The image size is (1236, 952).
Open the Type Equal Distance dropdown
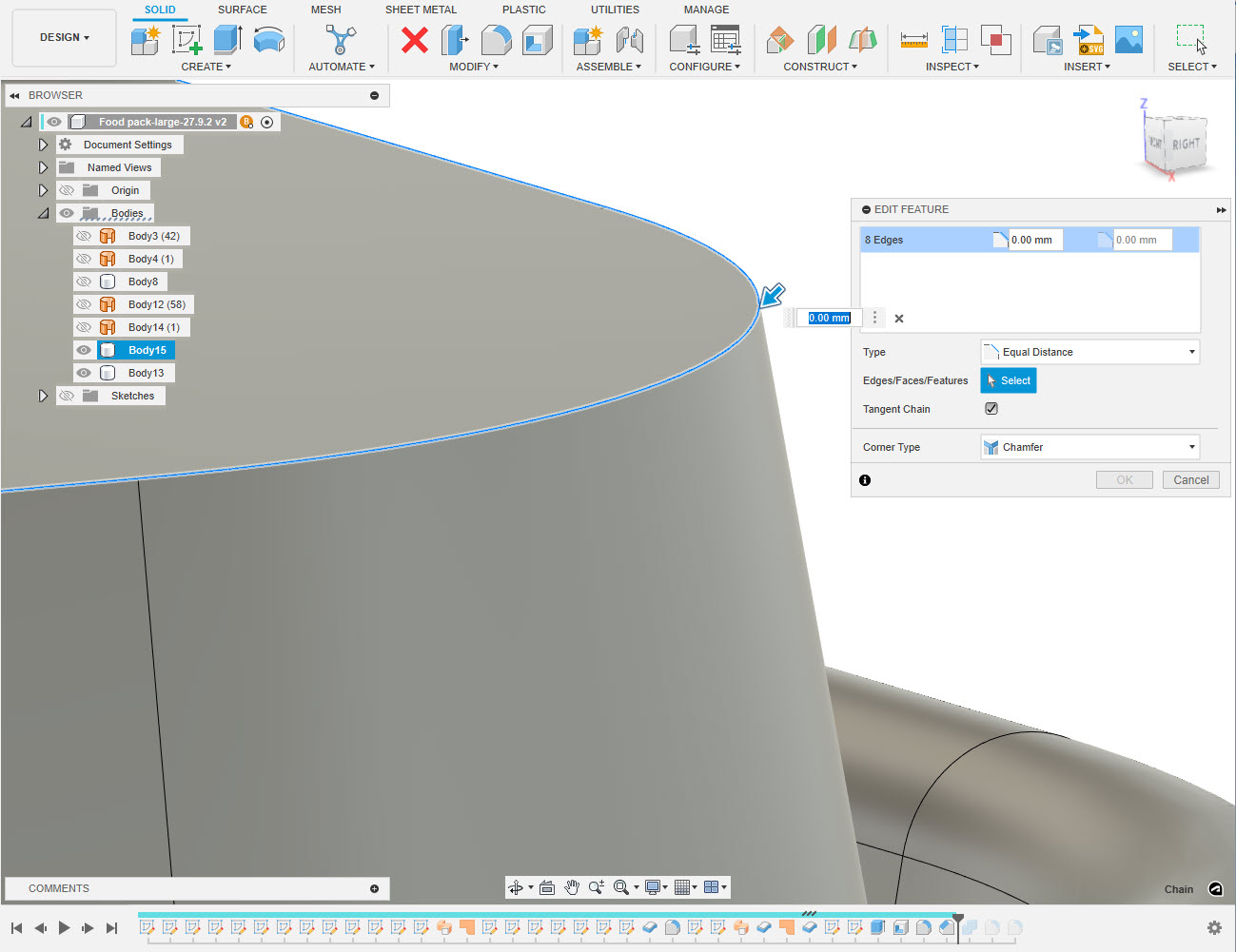click(x=1089, y=352)
